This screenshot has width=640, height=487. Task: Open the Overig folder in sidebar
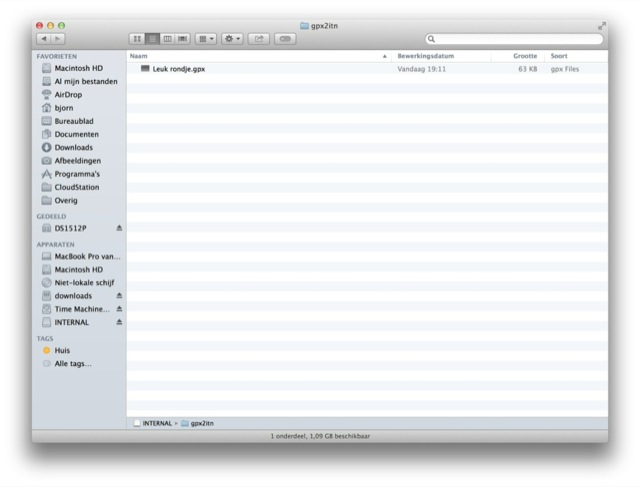pos(66,200)
